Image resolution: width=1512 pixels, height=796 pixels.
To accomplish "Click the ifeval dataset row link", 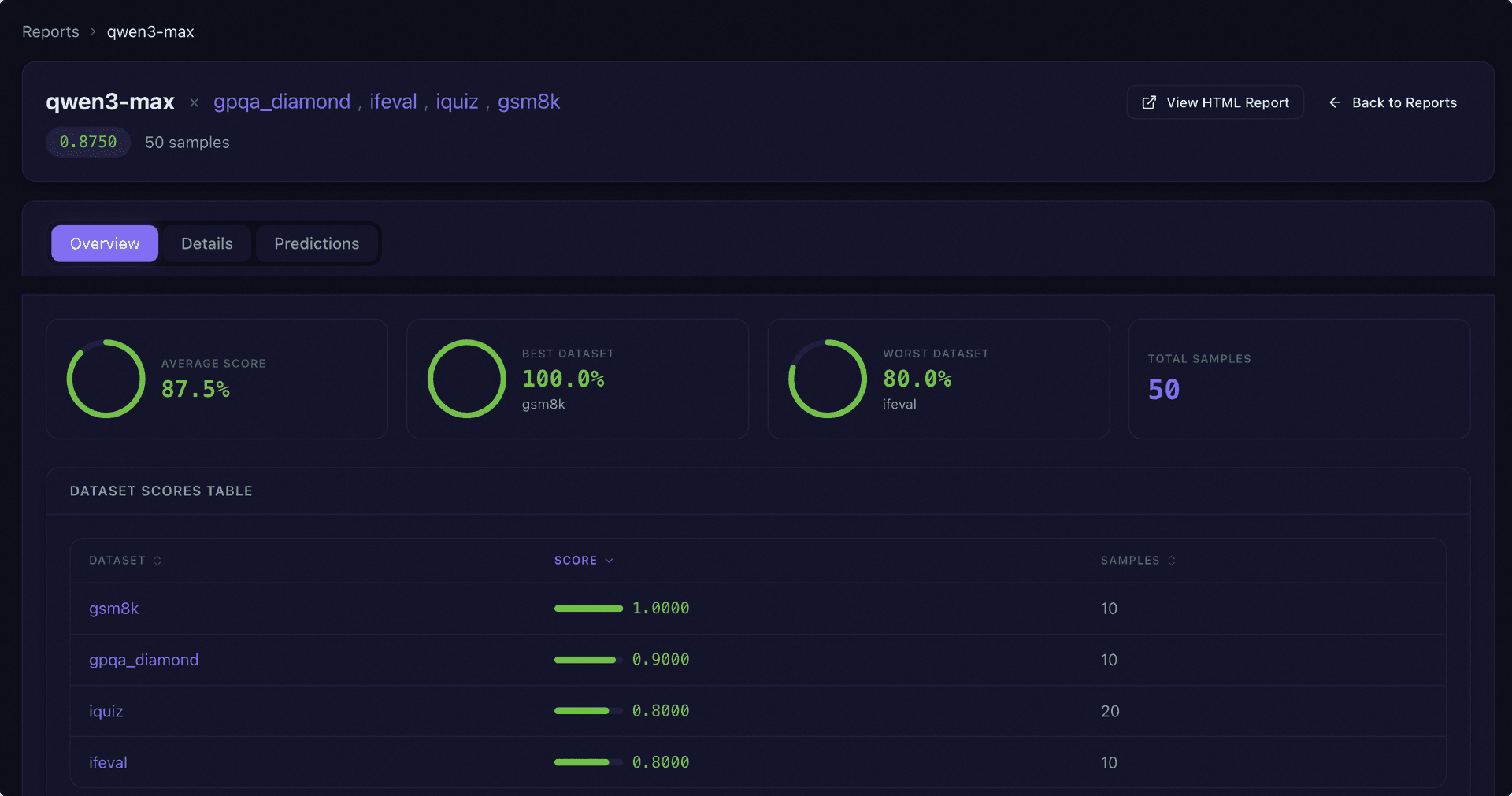I will (x=108, y=762).
